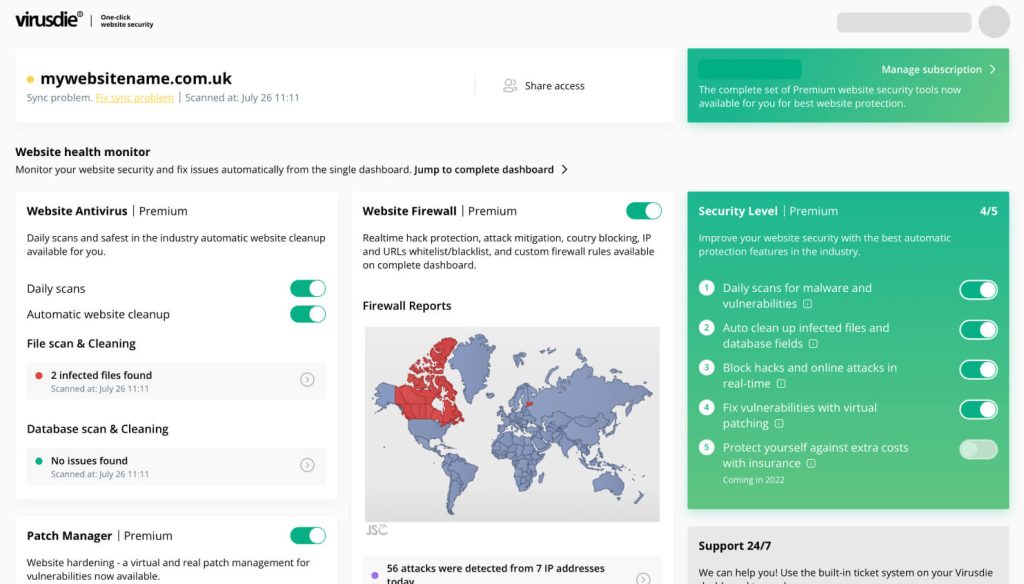The image size is (1024, 584).
Task: Click the Database scan & Cleaning heading
Action: pos(97,429)
